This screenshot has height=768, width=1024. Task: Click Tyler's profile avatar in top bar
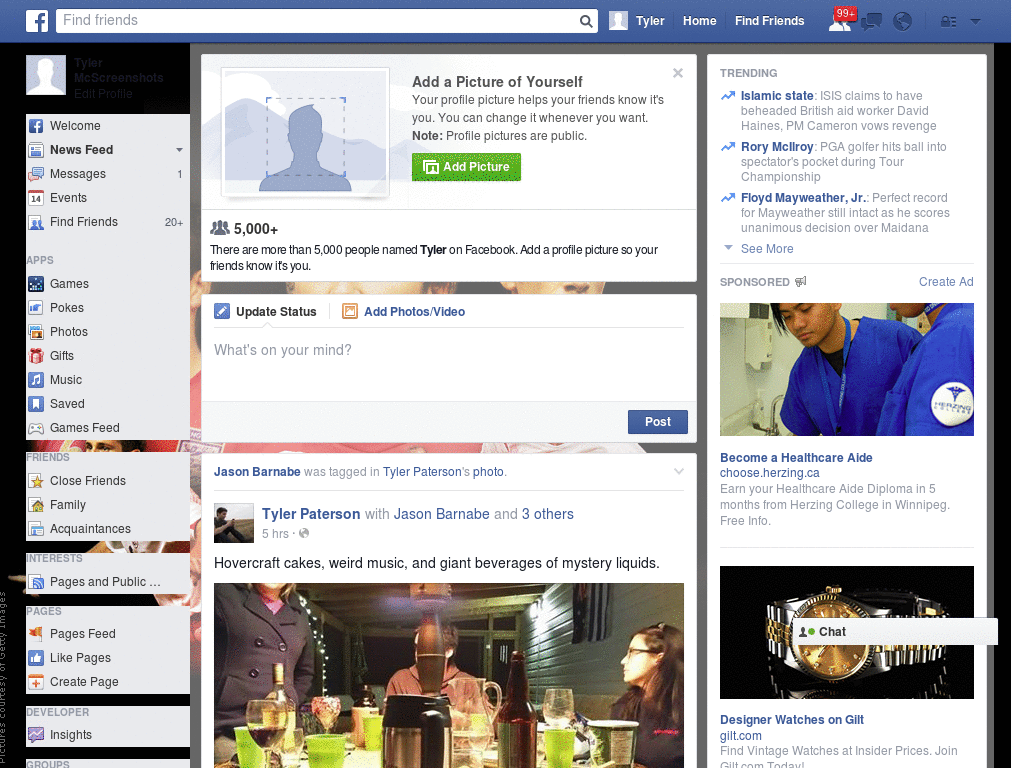[x=618, y=21]
